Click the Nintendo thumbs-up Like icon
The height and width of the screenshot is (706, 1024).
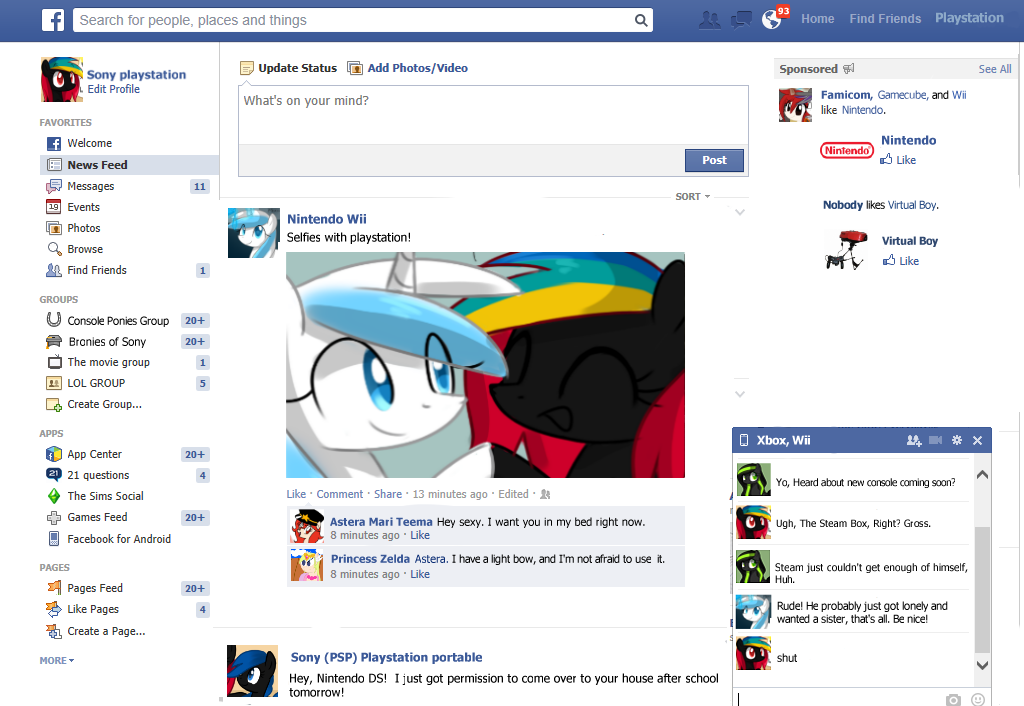(886, 159)
